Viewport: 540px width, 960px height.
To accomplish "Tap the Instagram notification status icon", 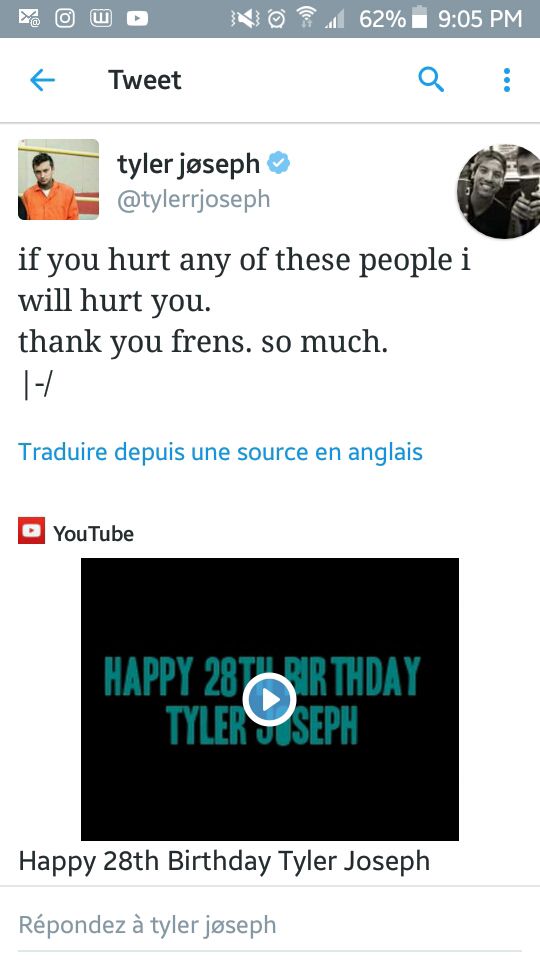I will [65, 18].
